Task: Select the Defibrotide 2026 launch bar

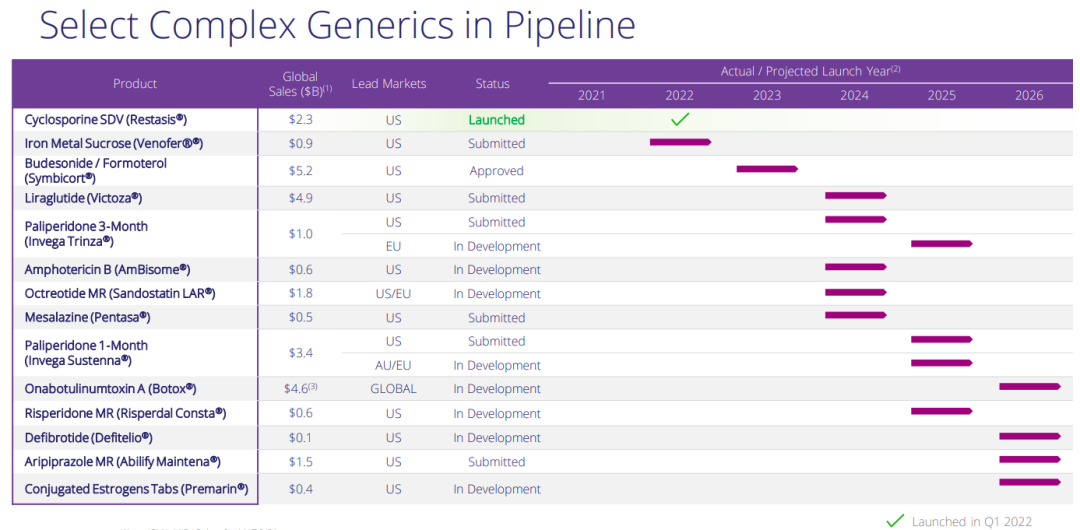Action: click(1030, 436)
